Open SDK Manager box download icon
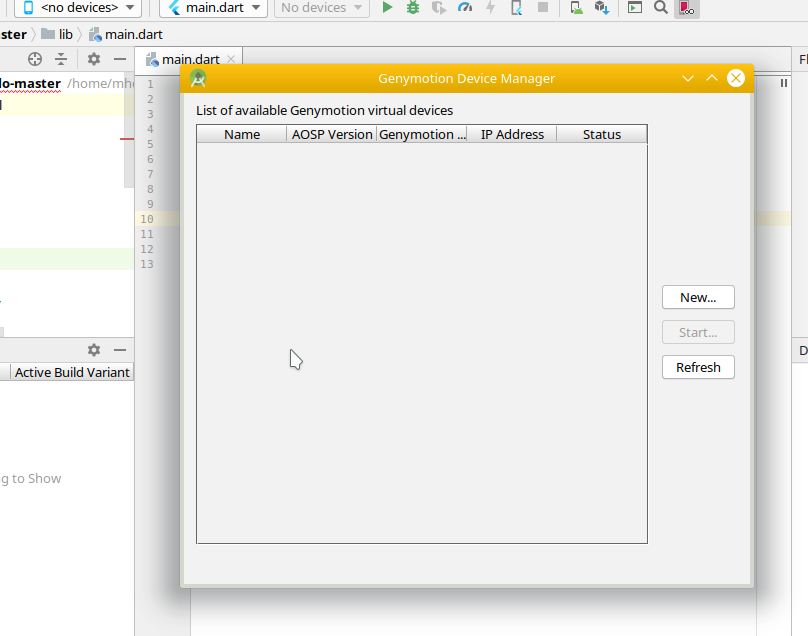The image size is (808, 636). click(602, 8)
